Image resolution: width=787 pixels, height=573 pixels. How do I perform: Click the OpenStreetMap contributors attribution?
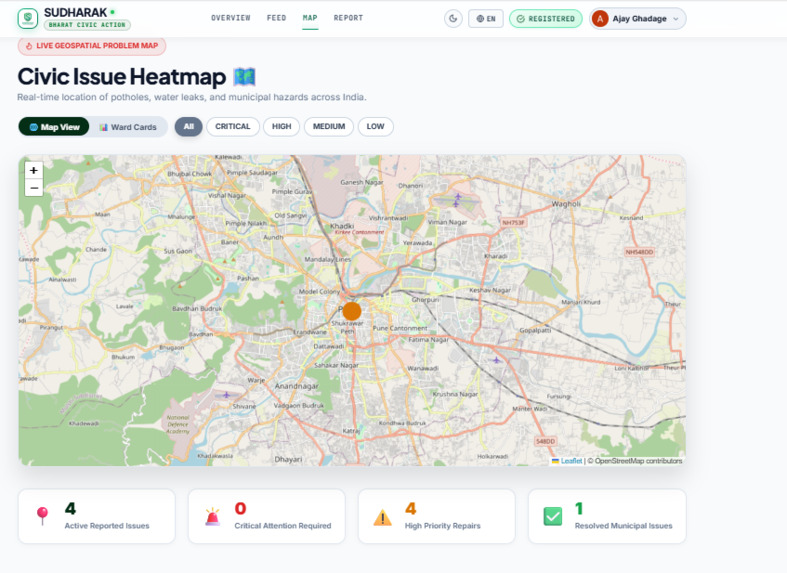pos(635,461)
